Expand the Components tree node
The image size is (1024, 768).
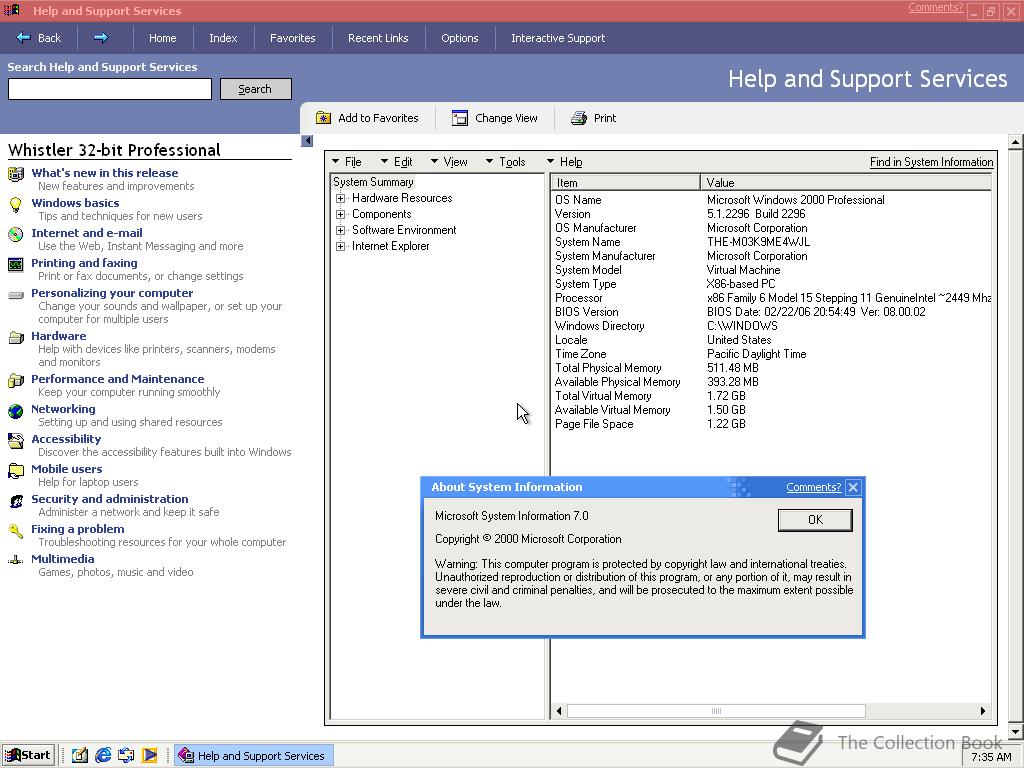coord(340,214)
